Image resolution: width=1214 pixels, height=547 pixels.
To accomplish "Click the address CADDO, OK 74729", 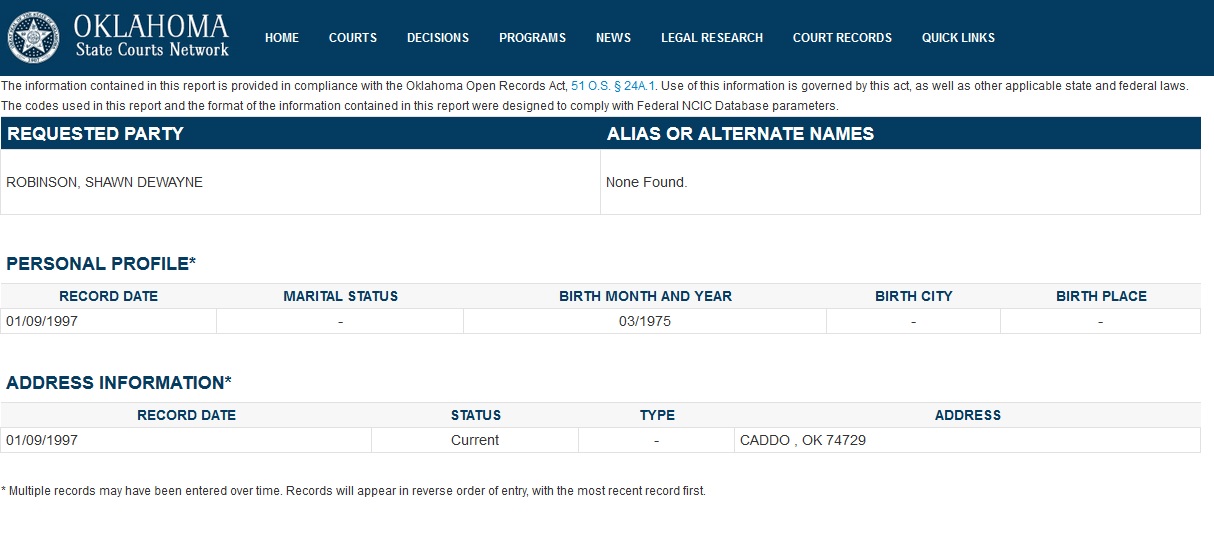I will pos(802,440).
